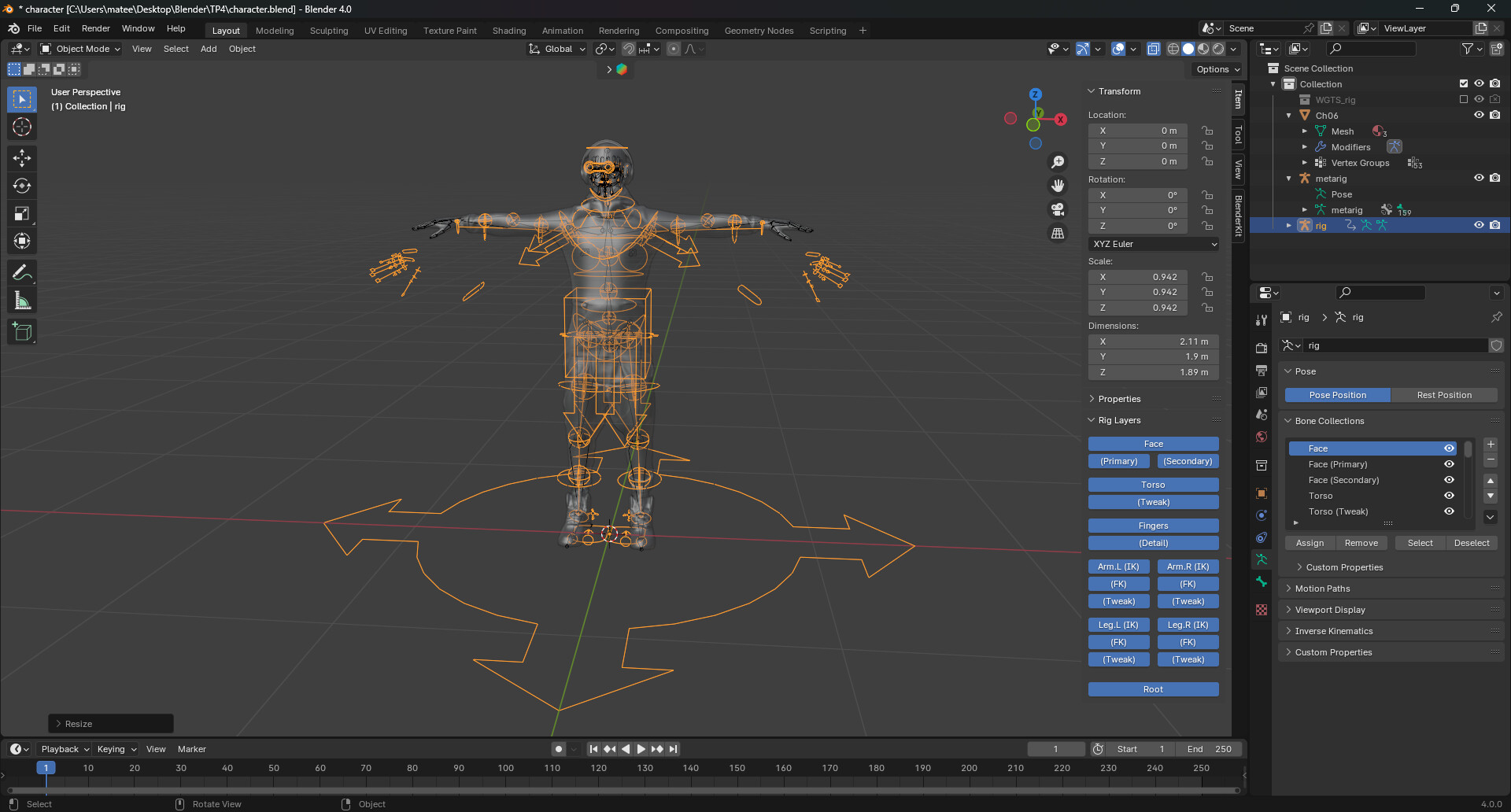Image resolution: width=1511 pixels, height=812 pixels.
Task: Toggle visibility of Torso bone collection
Action: tap(1449, 496)
